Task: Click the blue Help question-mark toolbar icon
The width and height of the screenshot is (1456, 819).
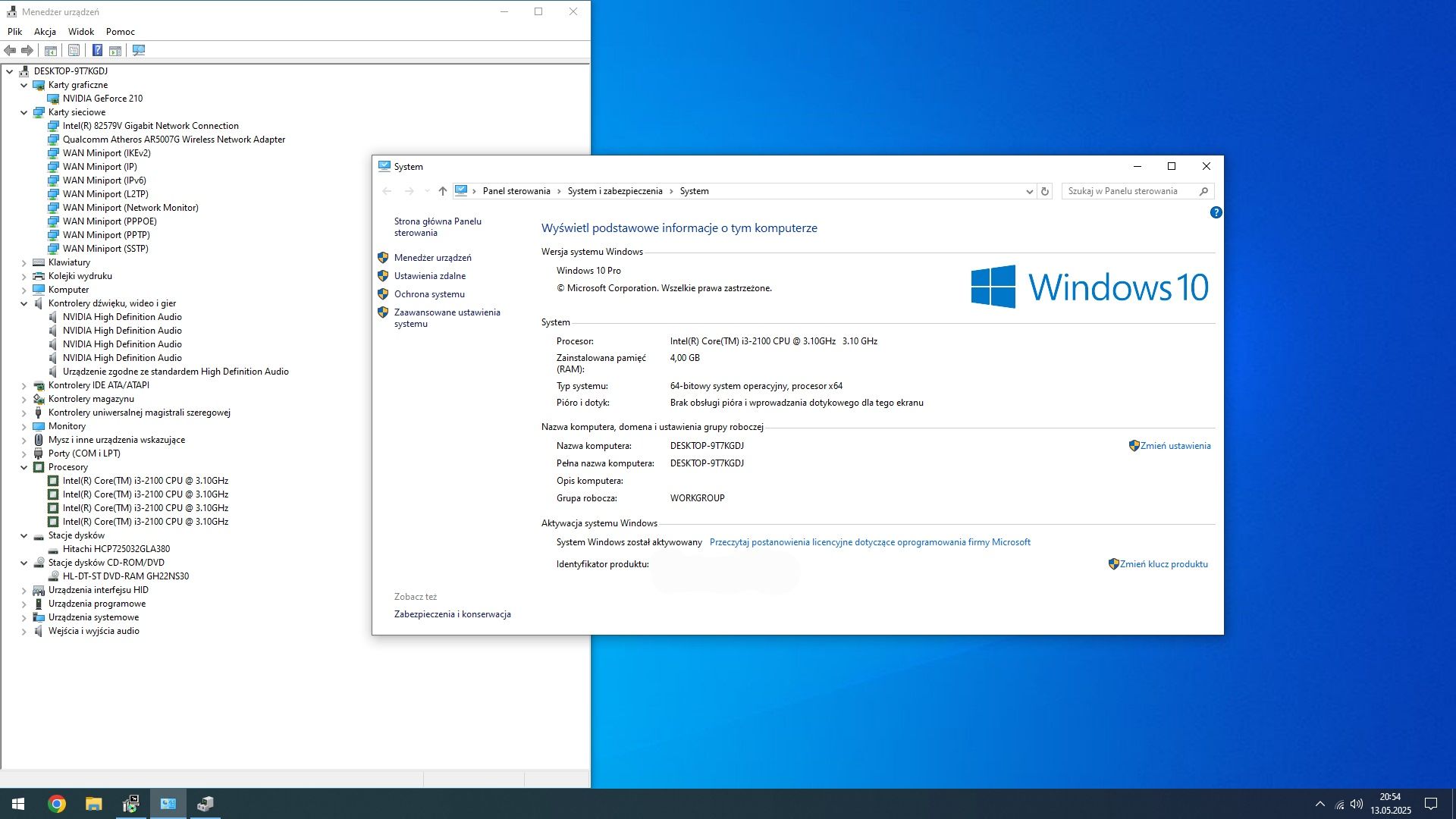Action: point(97,50)
